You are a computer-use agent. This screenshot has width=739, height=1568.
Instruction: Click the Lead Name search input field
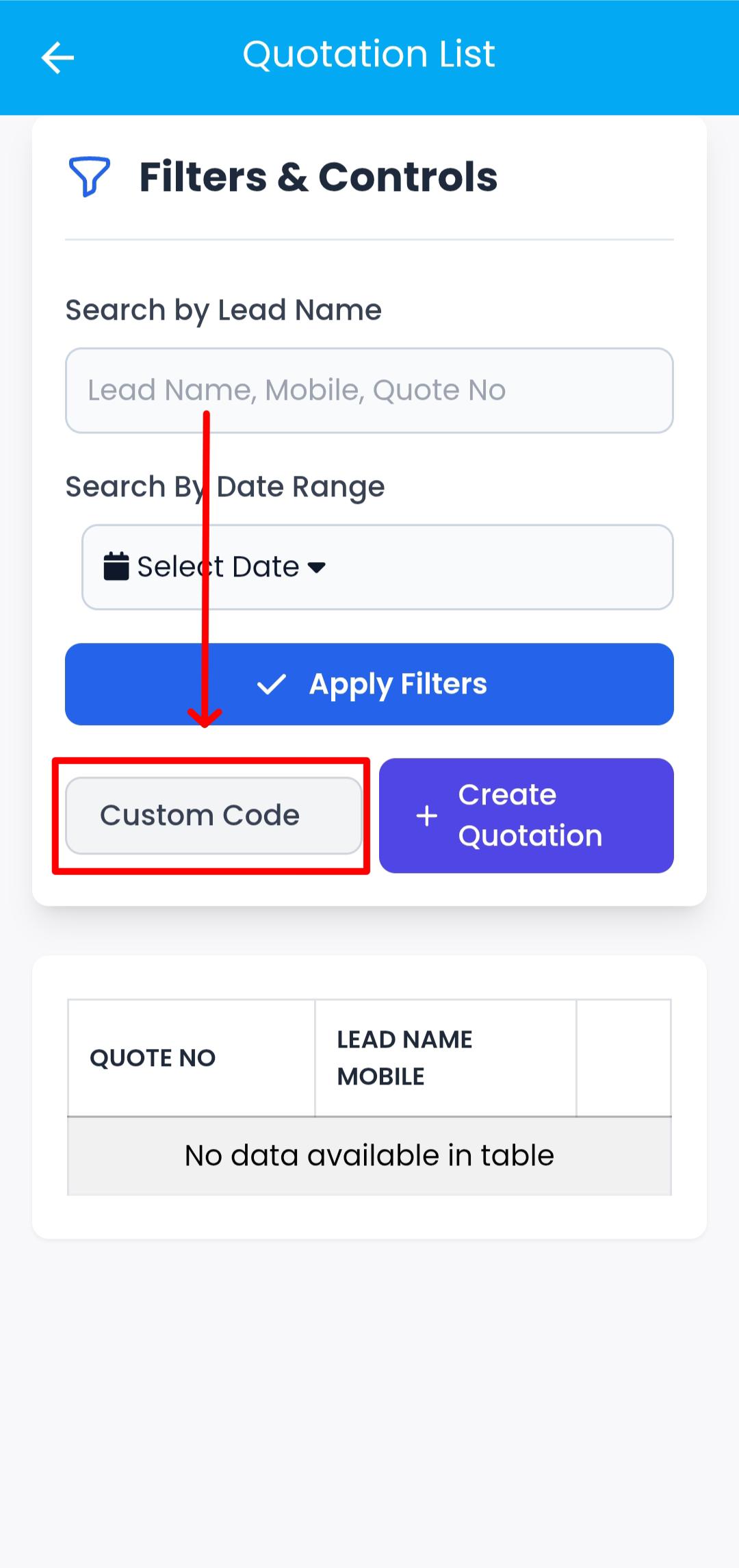coord(369,390)
